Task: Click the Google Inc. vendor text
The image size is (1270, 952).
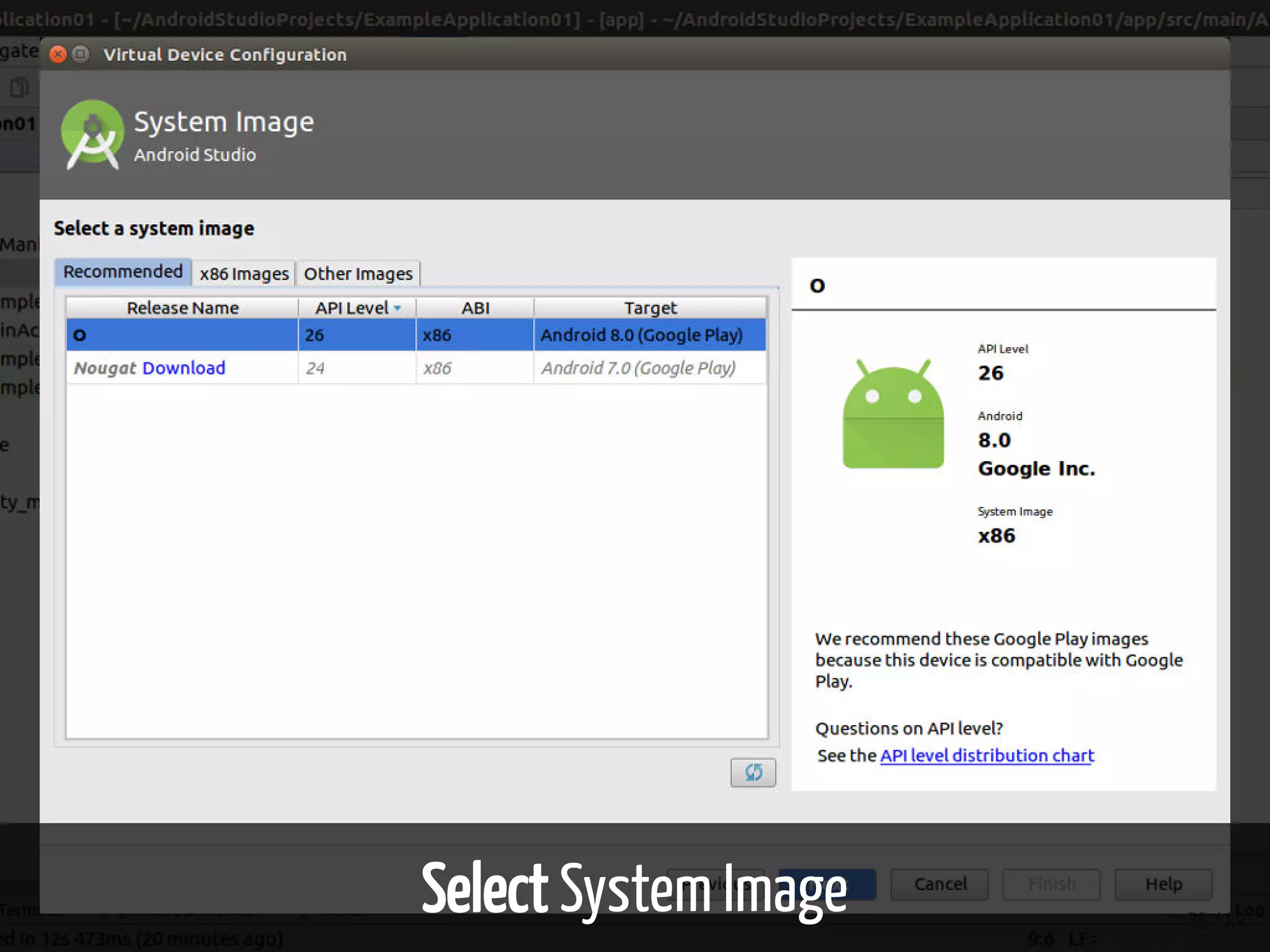Action: [1036, 469]
